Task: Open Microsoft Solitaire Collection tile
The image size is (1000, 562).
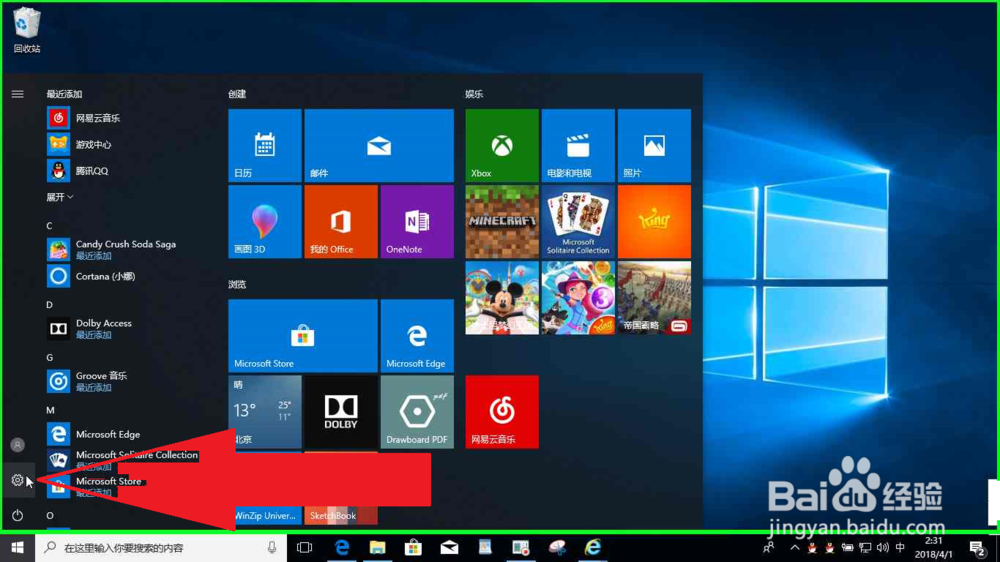Action: 578,222
